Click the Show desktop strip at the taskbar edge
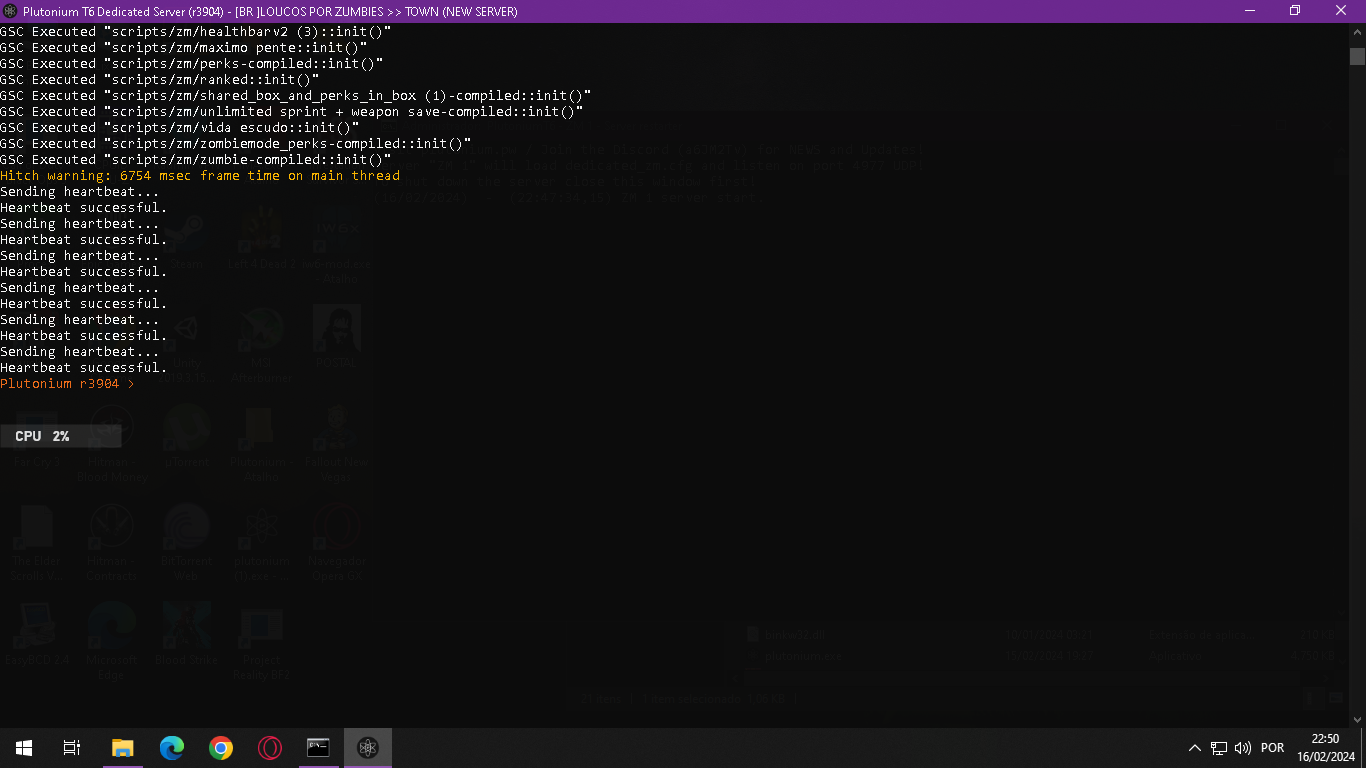Viewport: 1366px width, 768px height. [1363, 748]
